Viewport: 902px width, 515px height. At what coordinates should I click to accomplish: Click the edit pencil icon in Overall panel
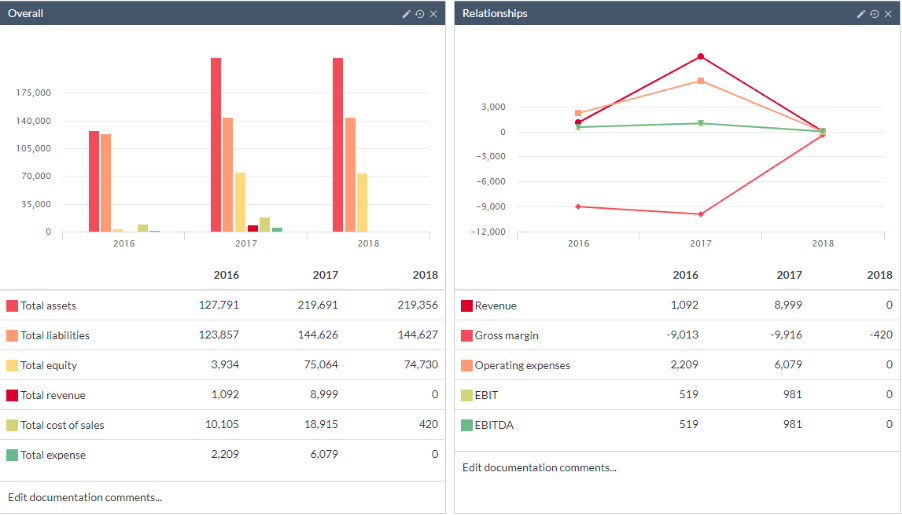(x=406, y=14)
